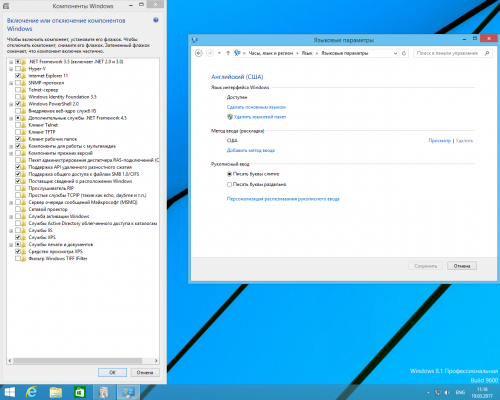The image size is (500, 400).
Task: Click add input method link
Action: point(251,150)
